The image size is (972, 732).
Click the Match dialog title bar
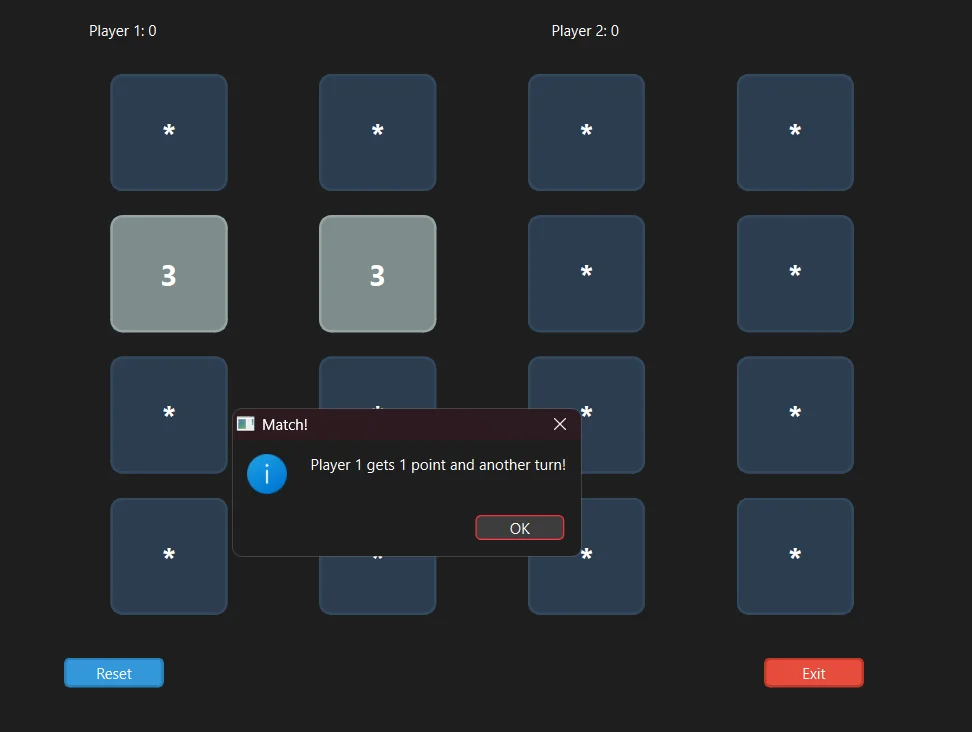point(380,424)
